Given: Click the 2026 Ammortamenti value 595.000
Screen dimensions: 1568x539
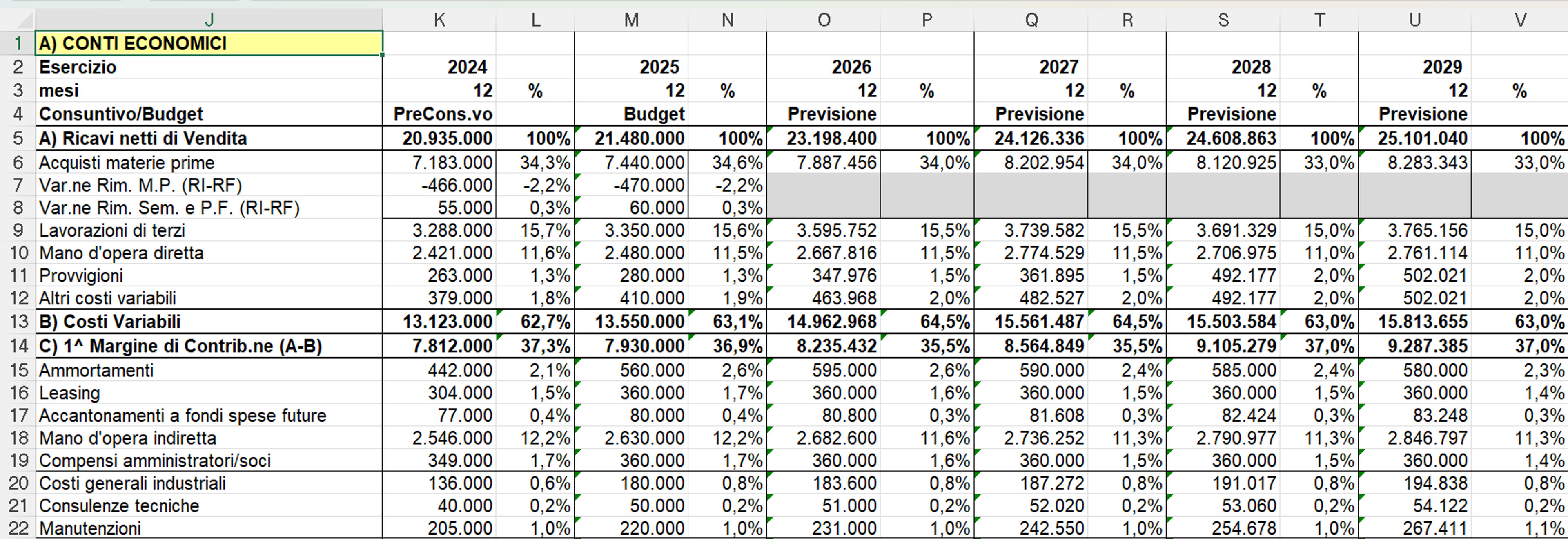Looking at the screenshot, I should click(x=824, y=370).
